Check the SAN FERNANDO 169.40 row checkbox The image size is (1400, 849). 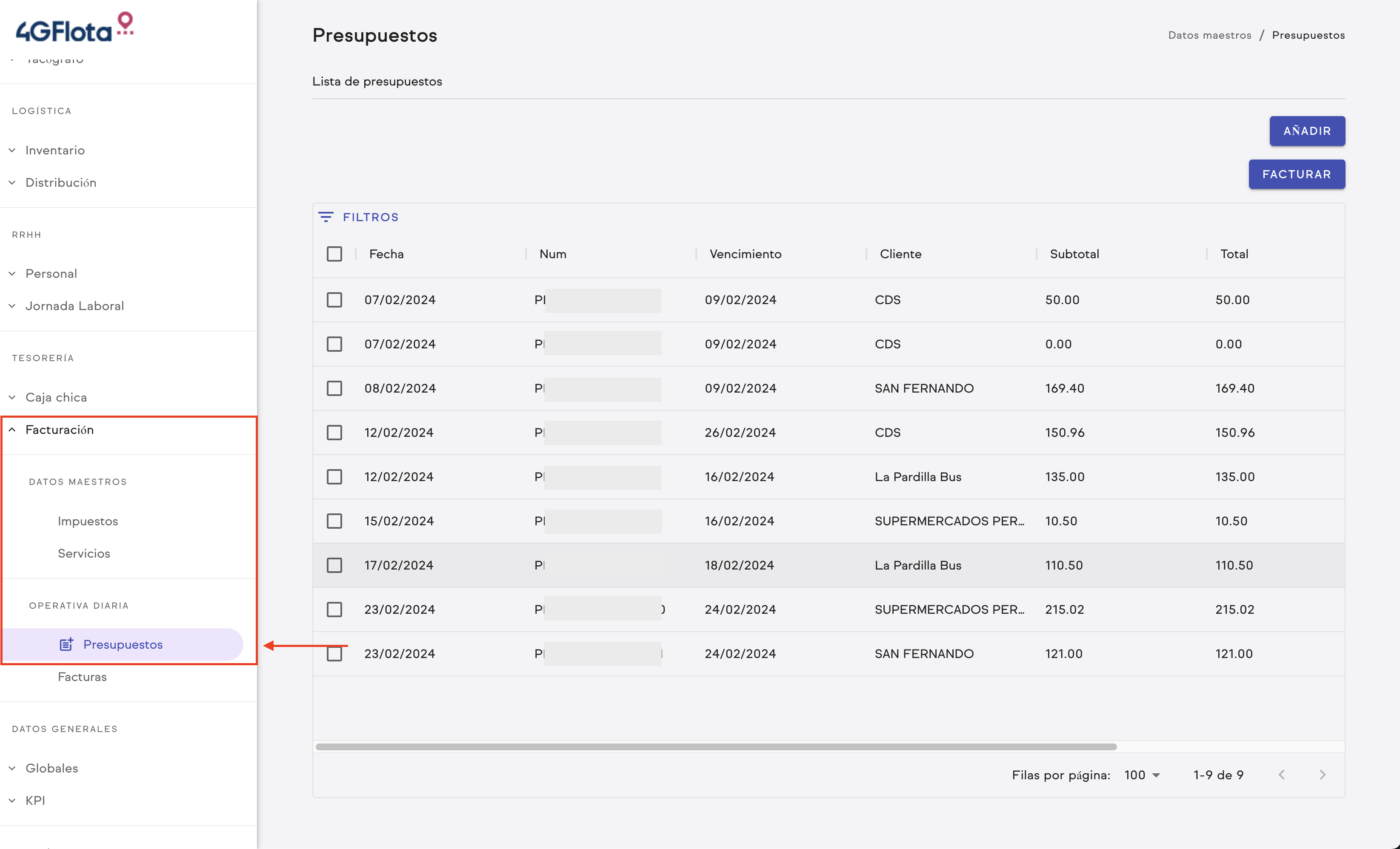click(334, 388)
